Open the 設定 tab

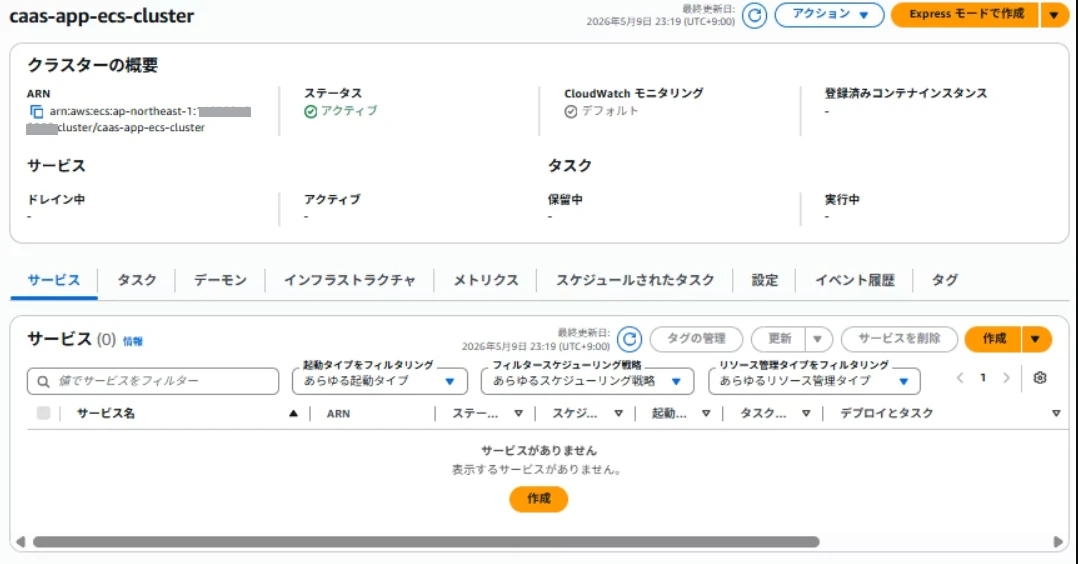(x=764, y=280)
